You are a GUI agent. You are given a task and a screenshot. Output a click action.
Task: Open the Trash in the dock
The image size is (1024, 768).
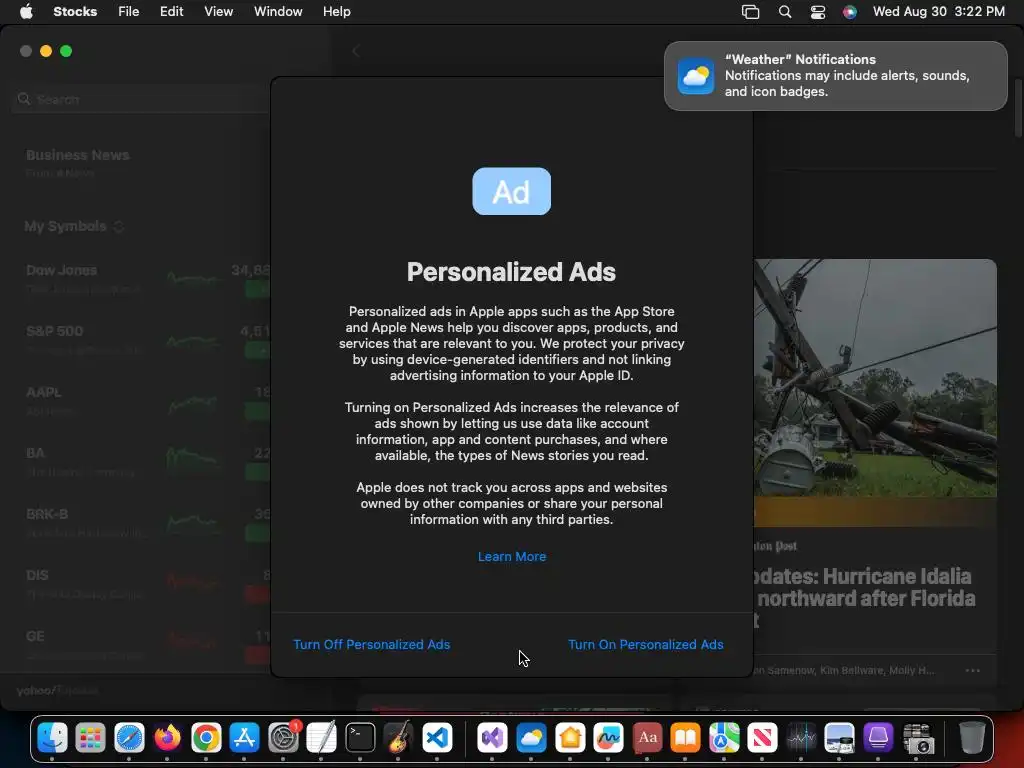point(972,738)
